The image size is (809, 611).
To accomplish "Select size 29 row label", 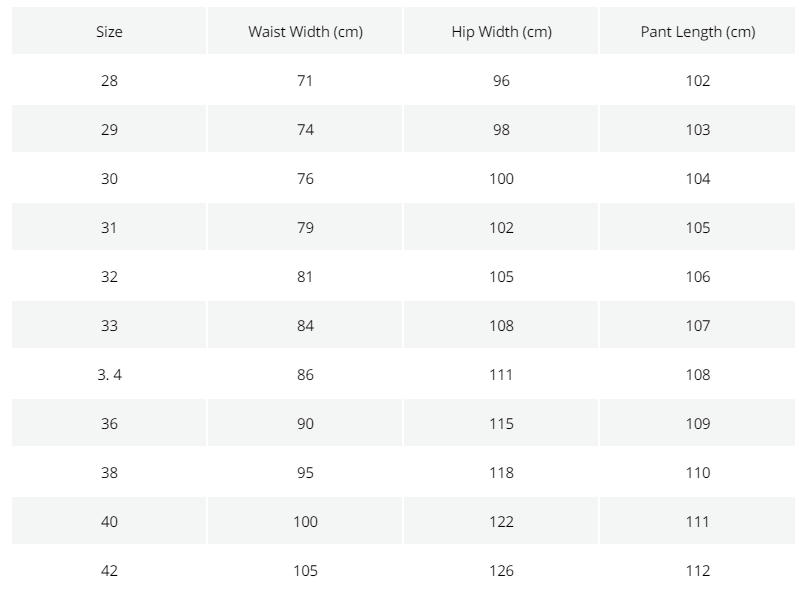I will (x=109, y=130).
